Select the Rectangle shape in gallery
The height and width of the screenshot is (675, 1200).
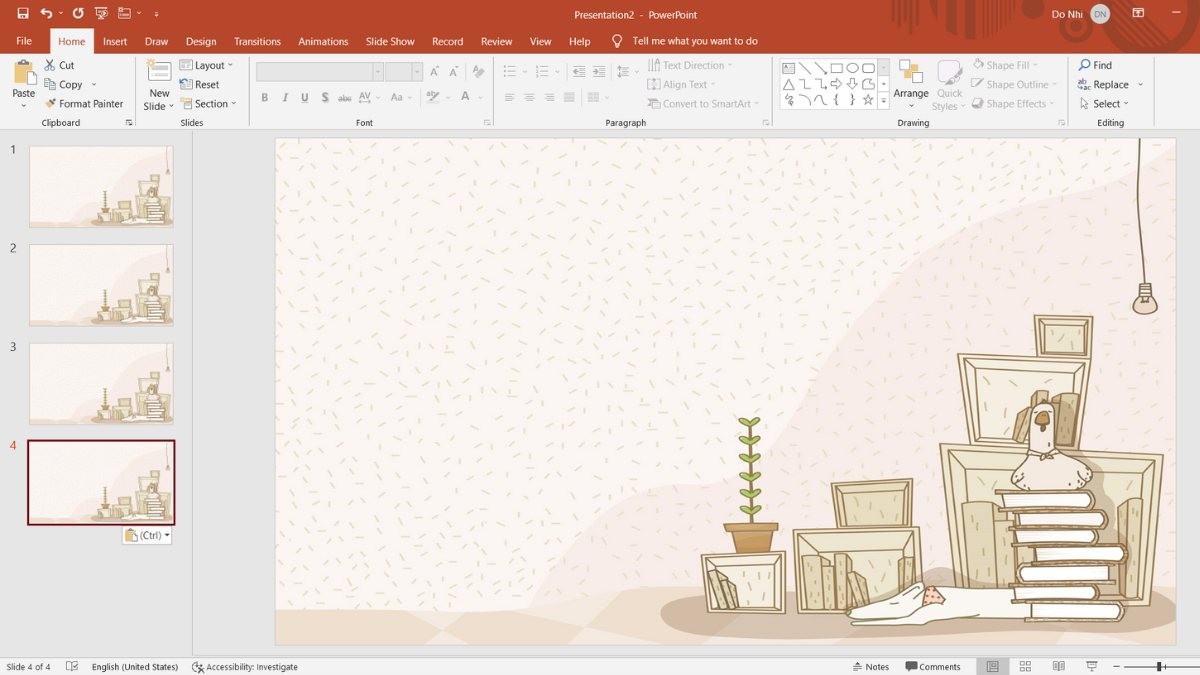click(836, 68)
